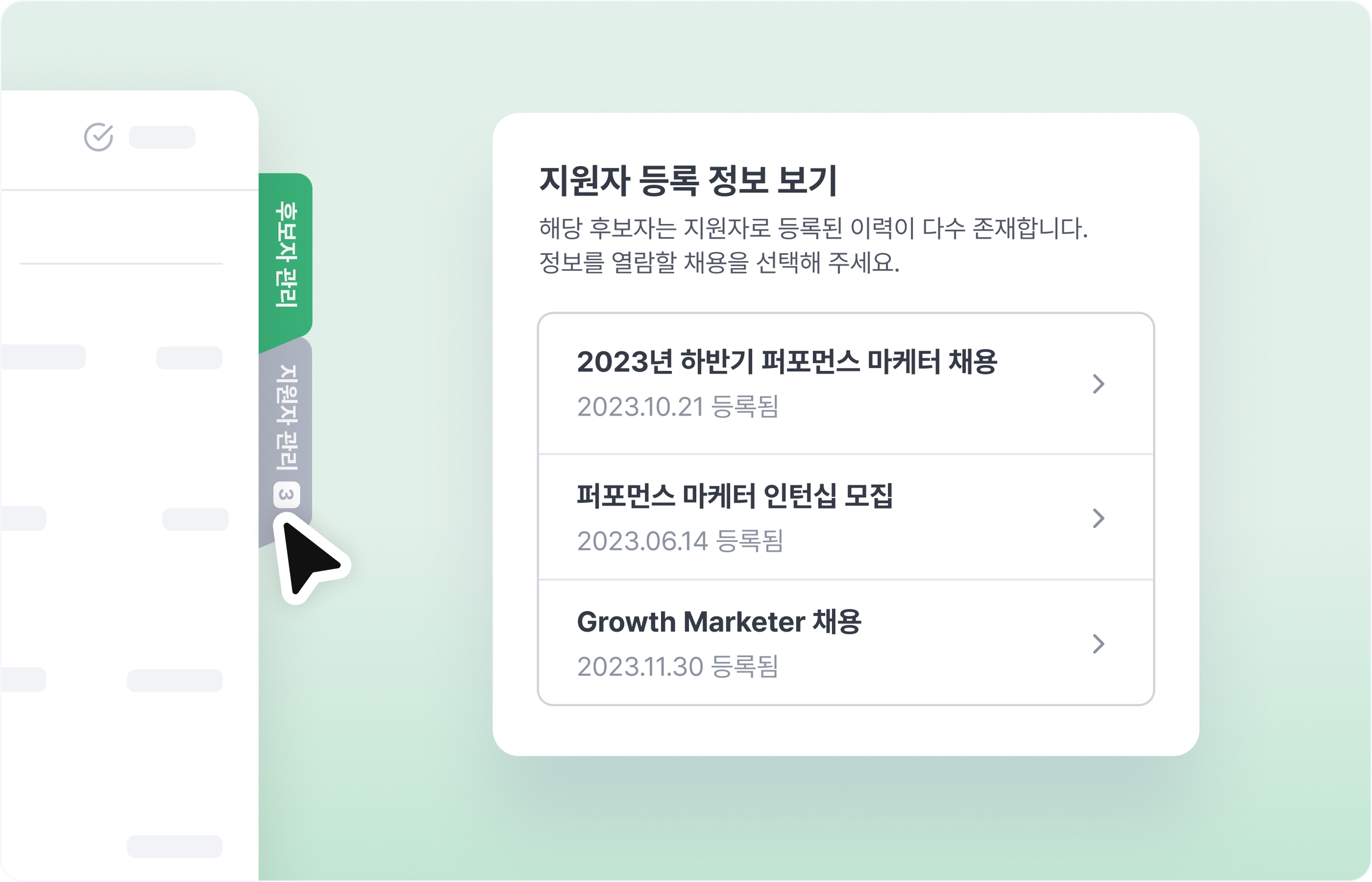This screenshot has width=1372, height=882.
Task: Open the 지원자 관리 side tab
Action: tap(286, 417)
